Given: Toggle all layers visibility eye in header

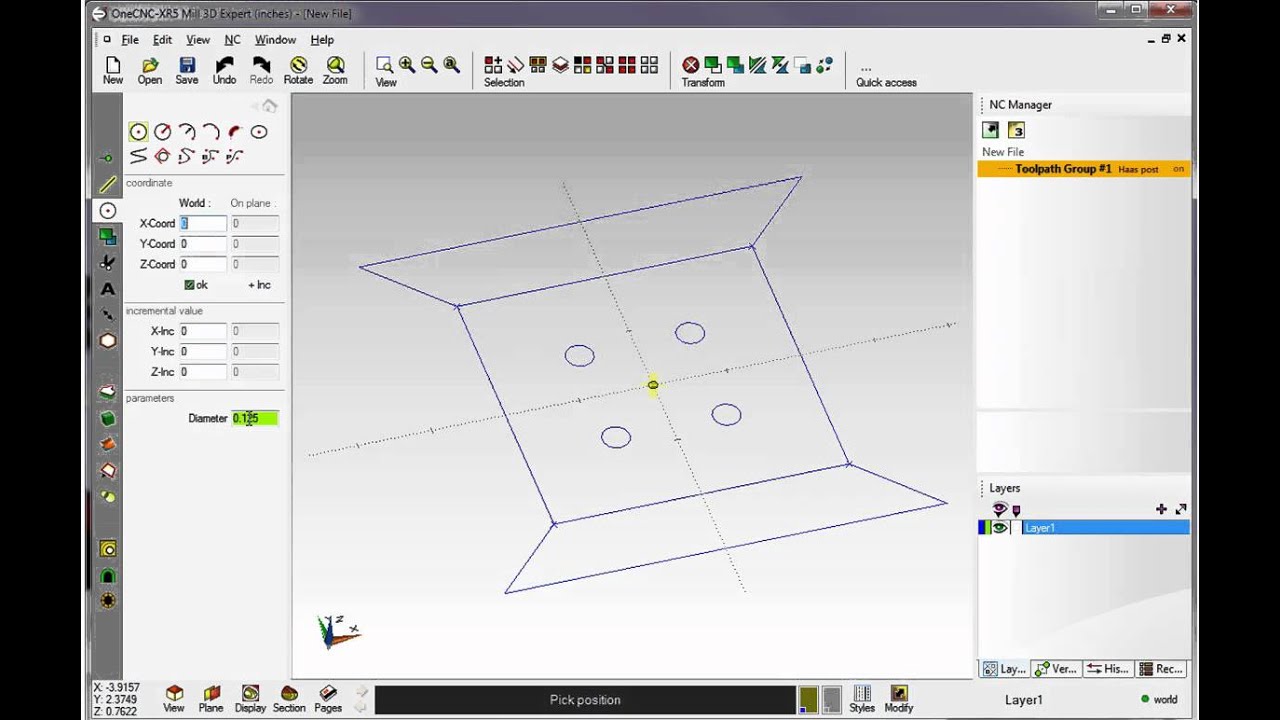Looking at the screenshot, I should point(999,509).
